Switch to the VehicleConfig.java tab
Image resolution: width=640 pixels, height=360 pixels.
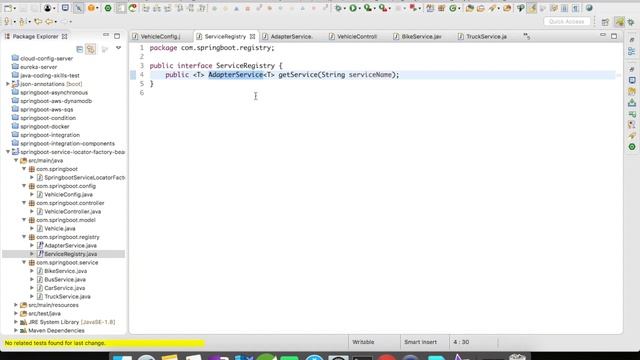tap(160, 37)
